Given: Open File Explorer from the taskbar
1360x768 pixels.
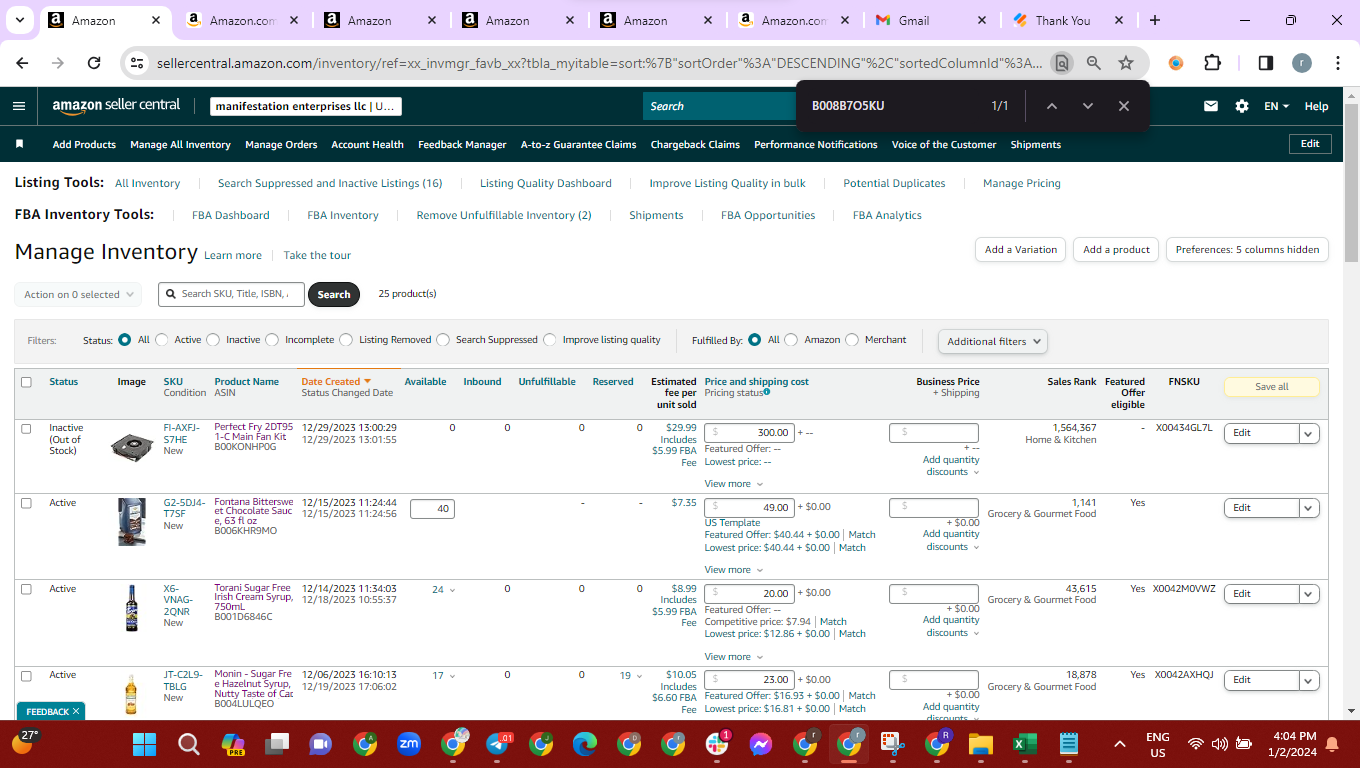Looking at the screenshot, I should click(x=980, y=744).
